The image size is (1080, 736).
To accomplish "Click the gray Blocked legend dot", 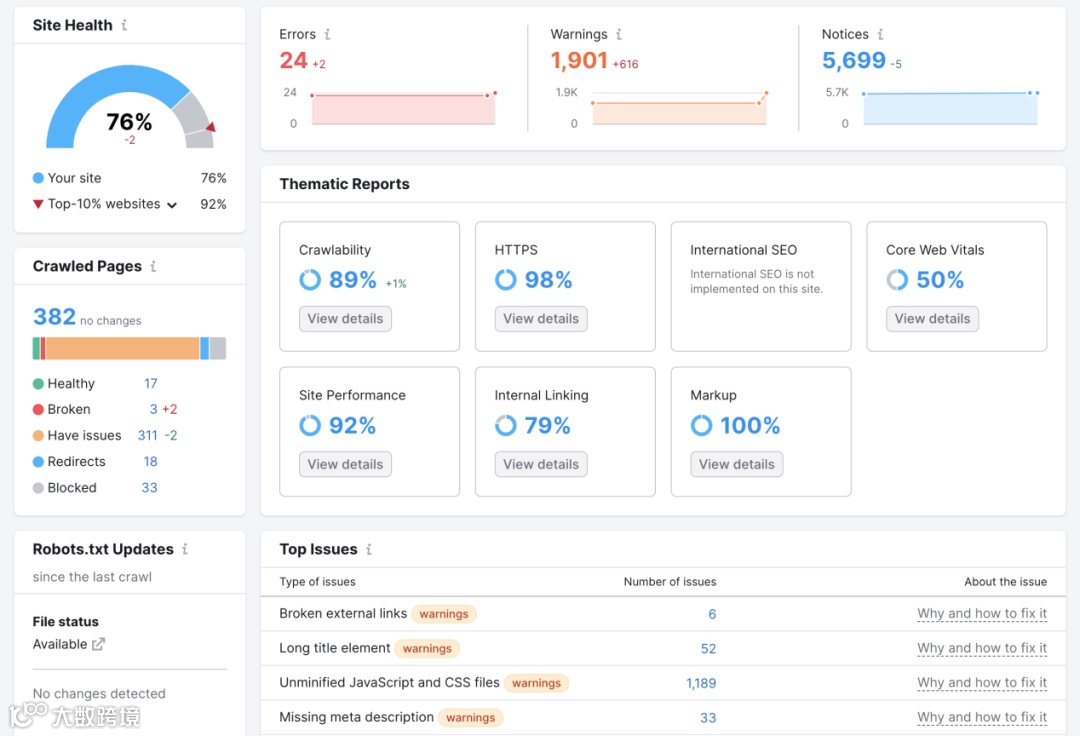I will point(38,487).
